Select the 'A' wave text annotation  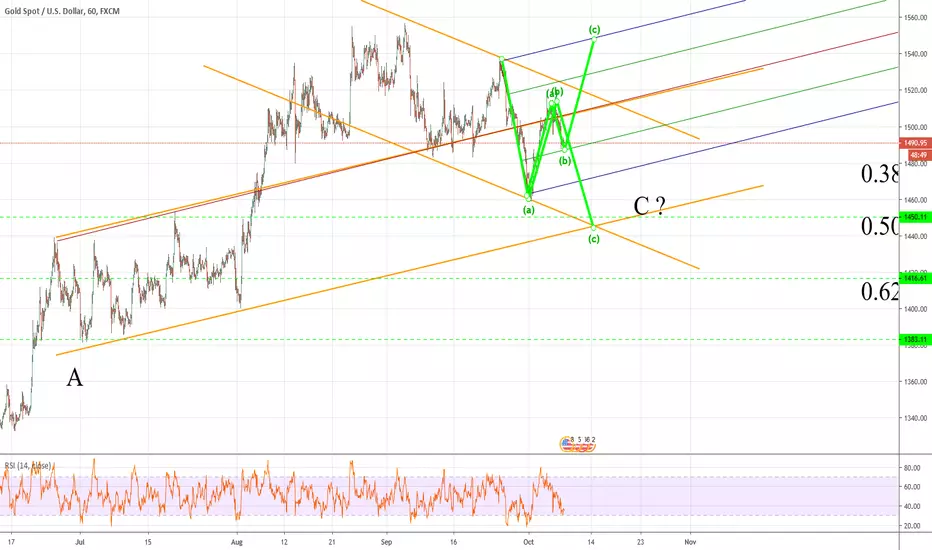point(74,378)
